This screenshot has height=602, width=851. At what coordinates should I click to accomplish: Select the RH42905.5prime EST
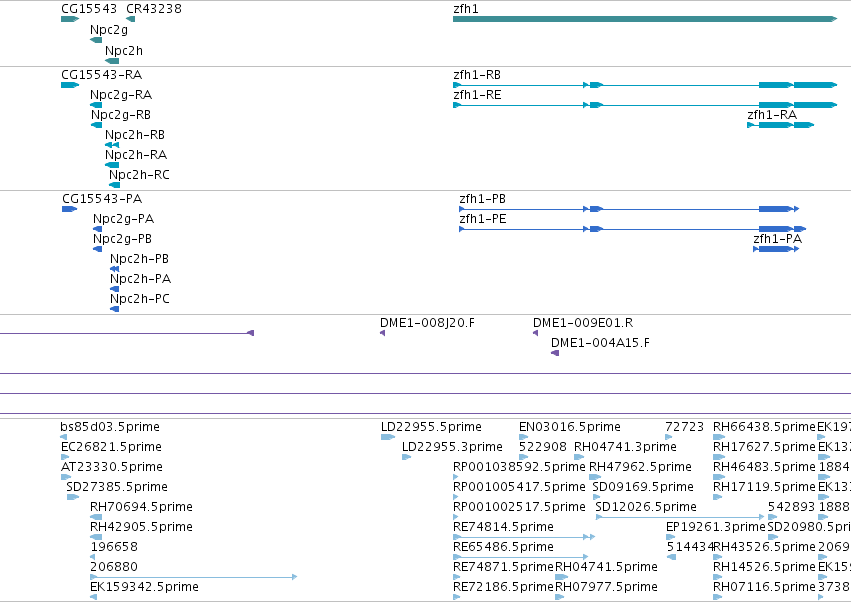[96, 537]
